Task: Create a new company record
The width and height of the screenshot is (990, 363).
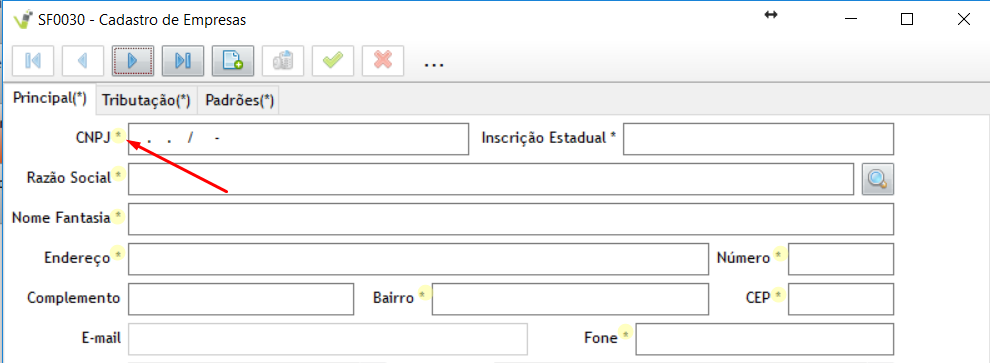Action: [233, 61]
